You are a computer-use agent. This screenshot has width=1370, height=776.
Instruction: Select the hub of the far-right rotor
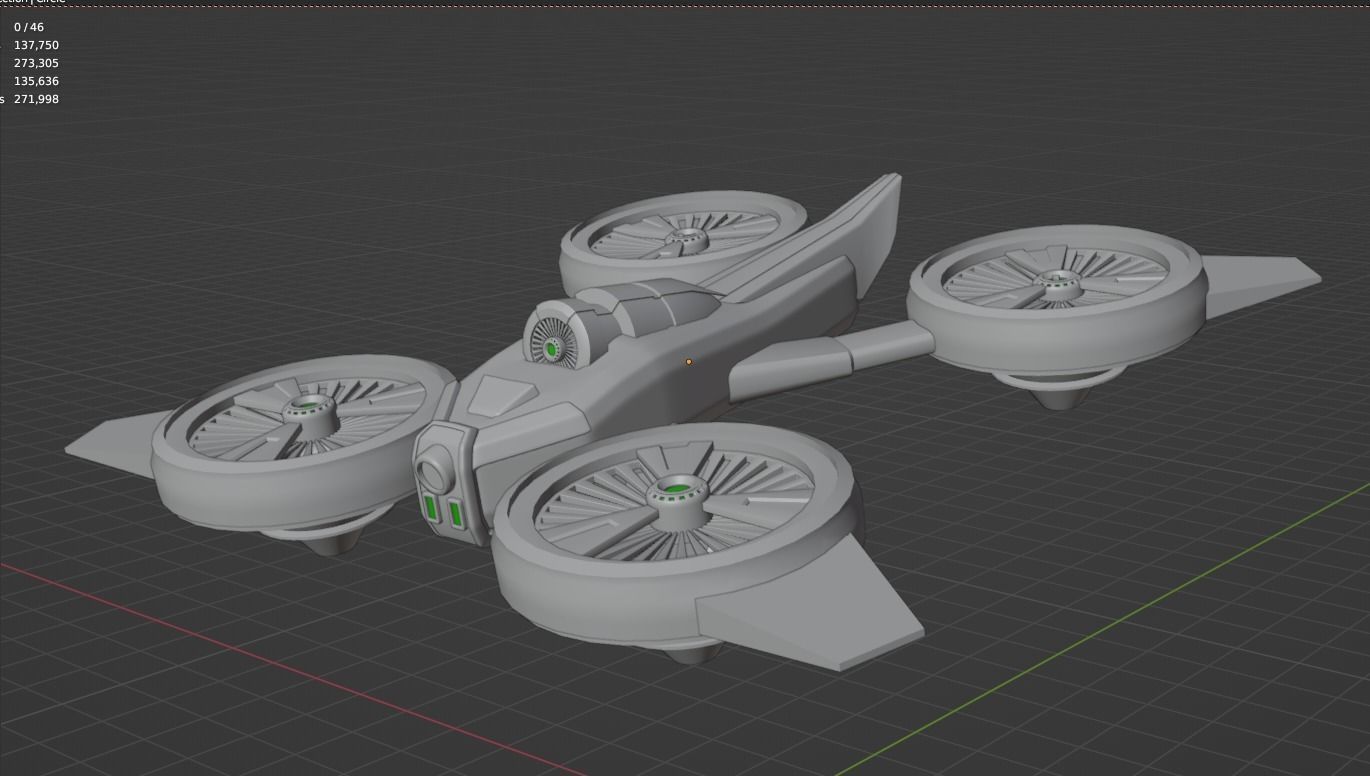point(1056,284)
